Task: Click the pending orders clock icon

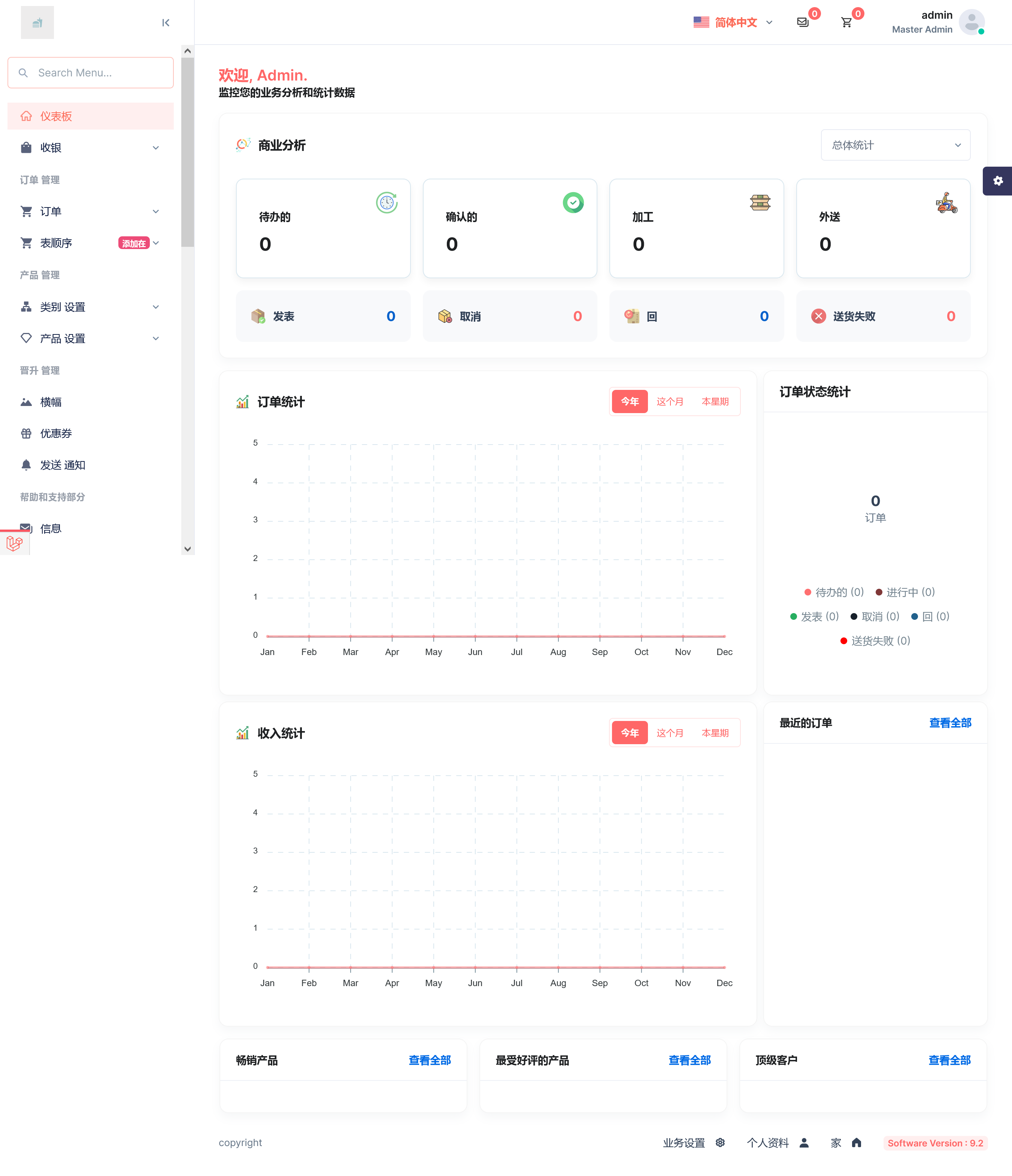Action: (x=387, y=203)
